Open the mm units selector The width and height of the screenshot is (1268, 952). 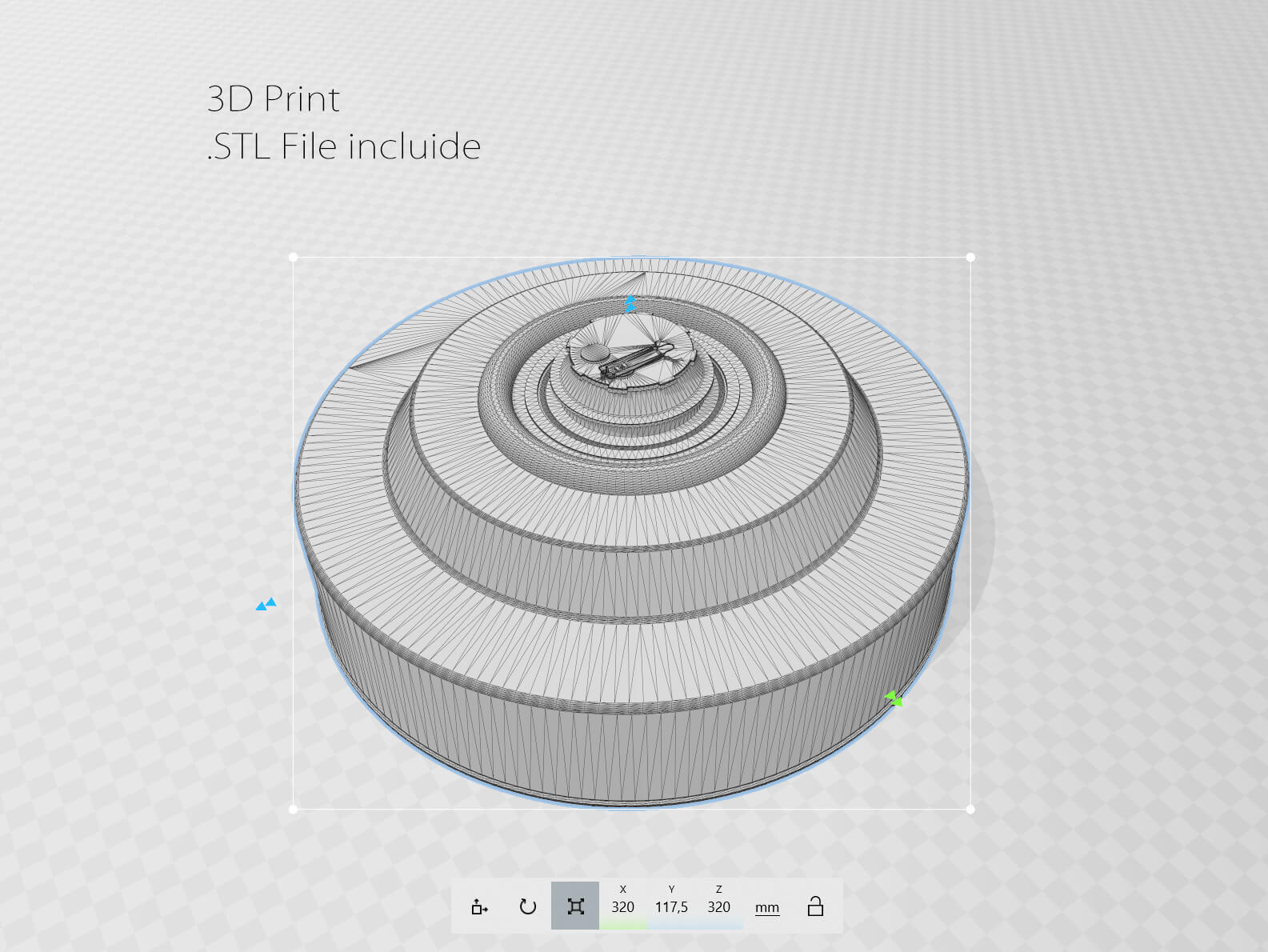(x=766, y=907)
